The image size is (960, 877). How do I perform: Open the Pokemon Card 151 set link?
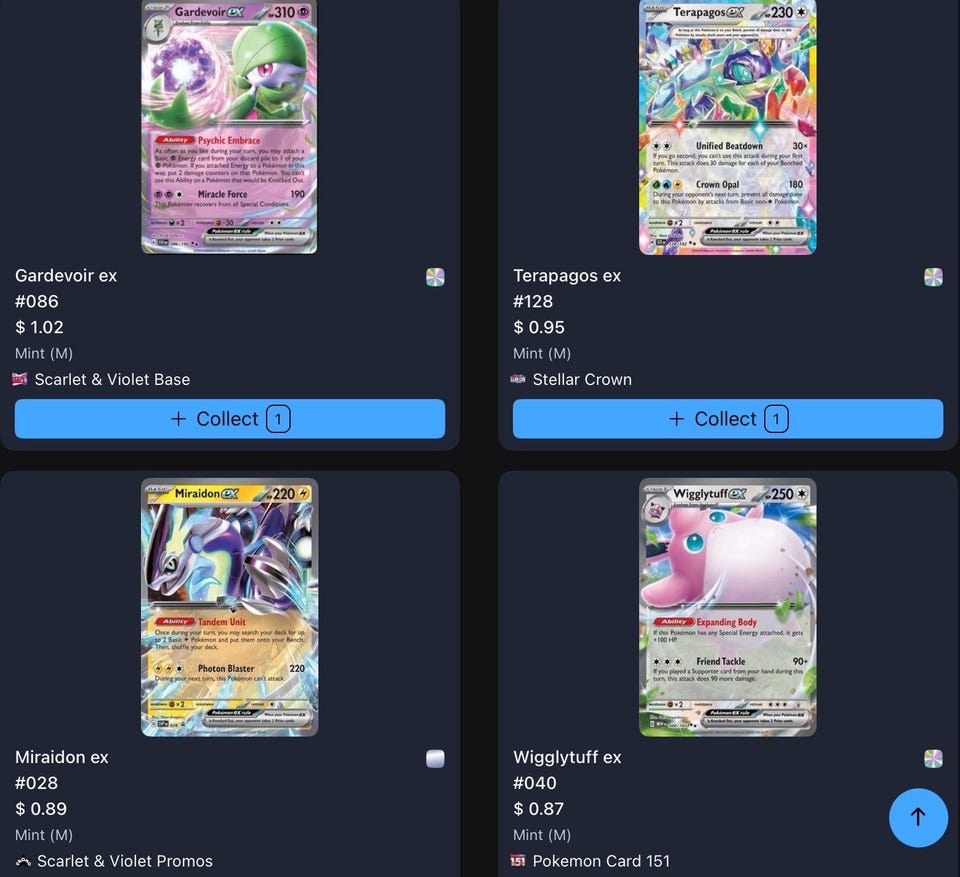click(601, 860)
